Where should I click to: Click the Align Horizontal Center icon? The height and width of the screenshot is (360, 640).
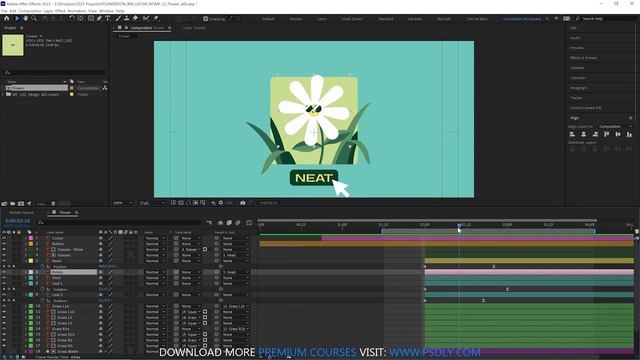pos(584,134)
